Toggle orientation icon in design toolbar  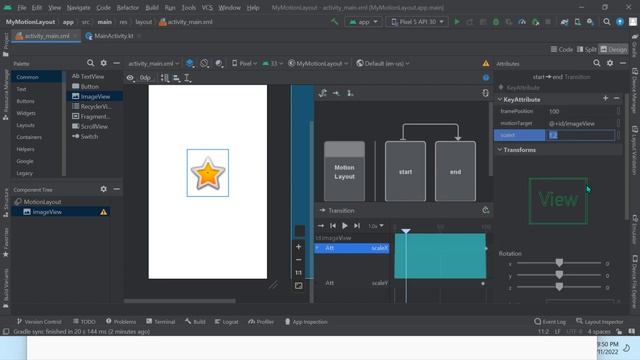point(204,63)
